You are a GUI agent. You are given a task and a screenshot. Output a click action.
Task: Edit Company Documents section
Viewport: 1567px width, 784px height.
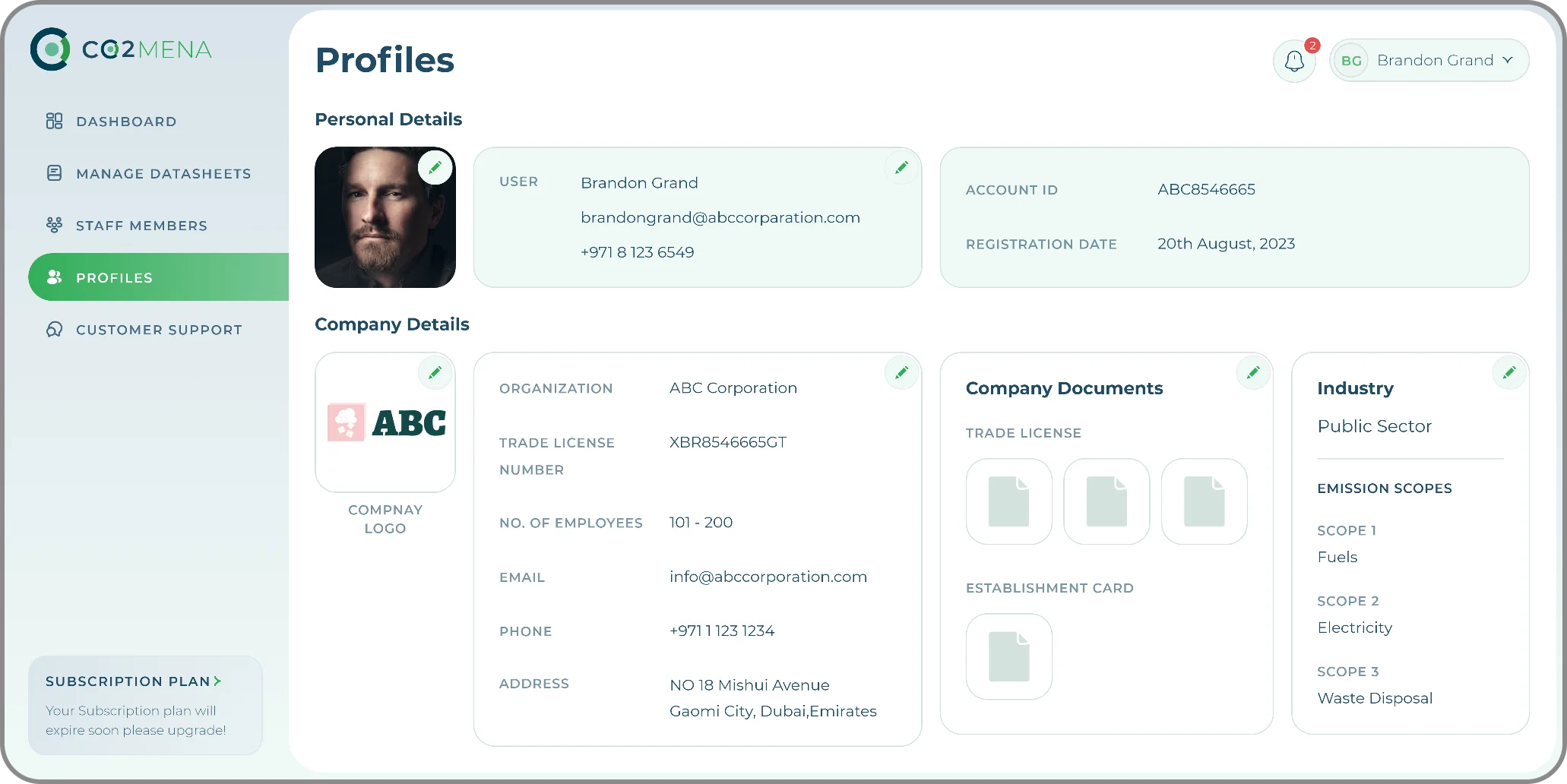click(x=1253, y=373)
